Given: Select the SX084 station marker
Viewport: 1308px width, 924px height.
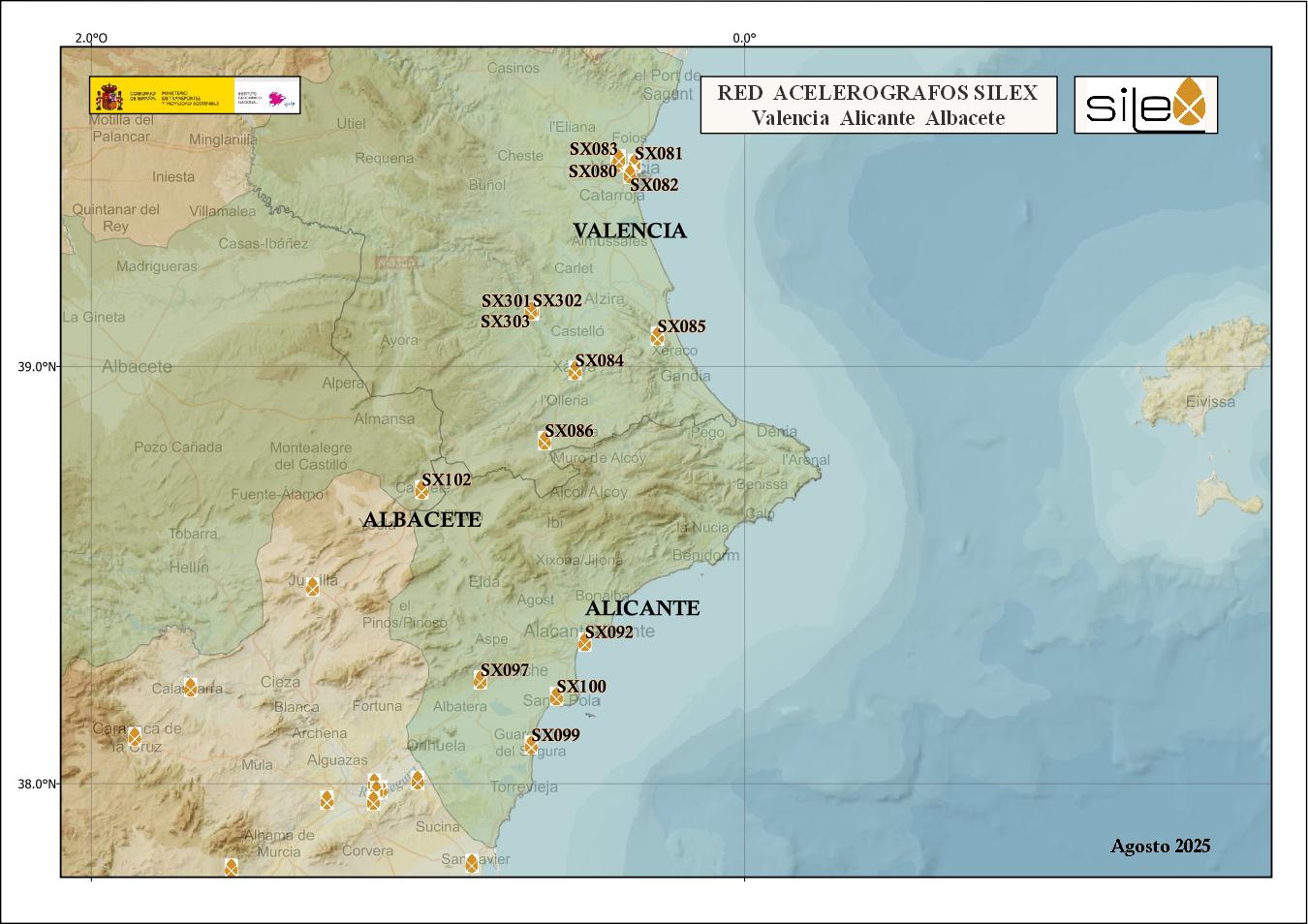Looking at the screenshot, I should [575, 371].
